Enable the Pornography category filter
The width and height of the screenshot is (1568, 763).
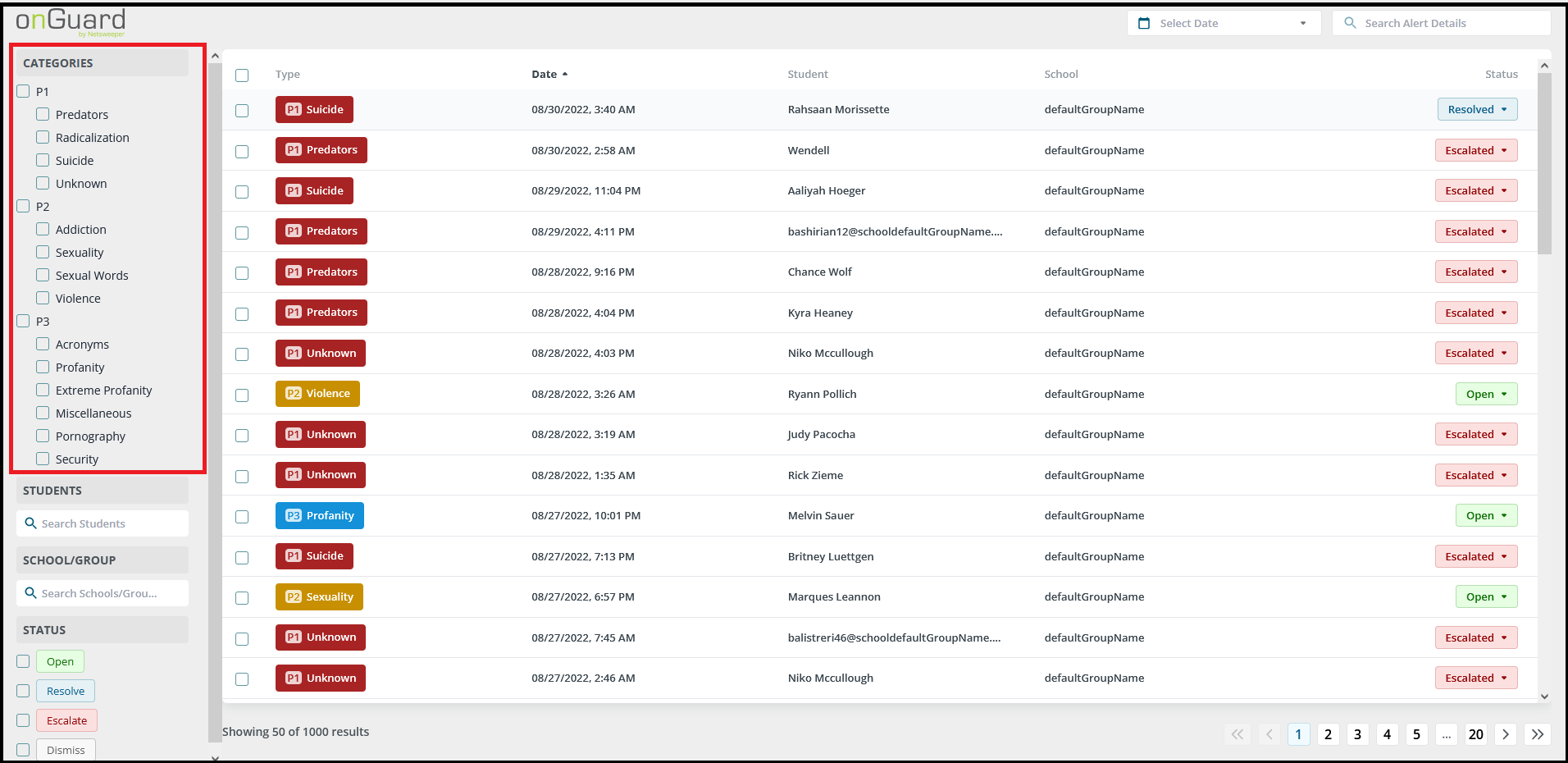43,436
